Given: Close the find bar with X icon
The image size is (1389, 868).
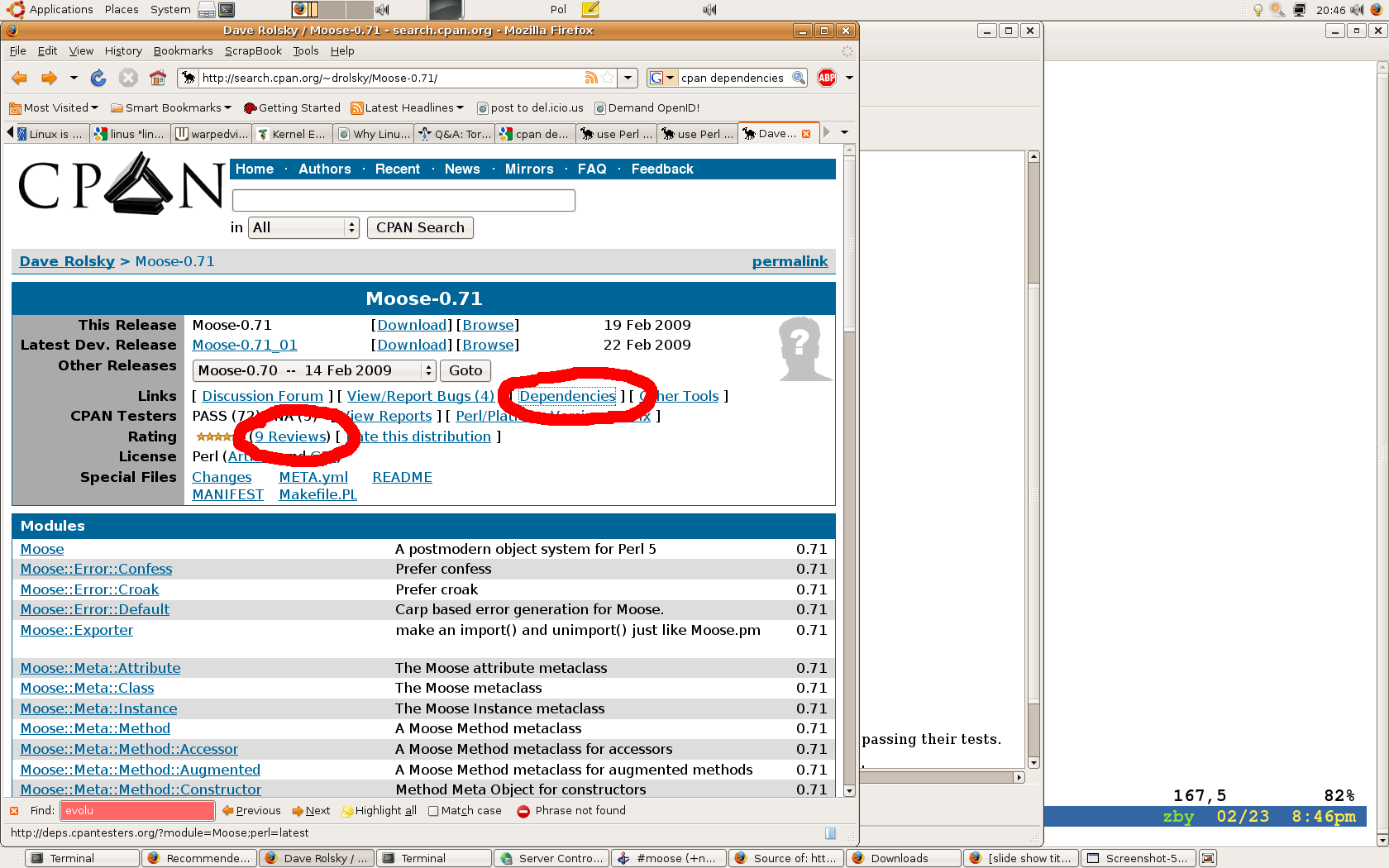Looking at the screenshot, I should click(14, 811).
